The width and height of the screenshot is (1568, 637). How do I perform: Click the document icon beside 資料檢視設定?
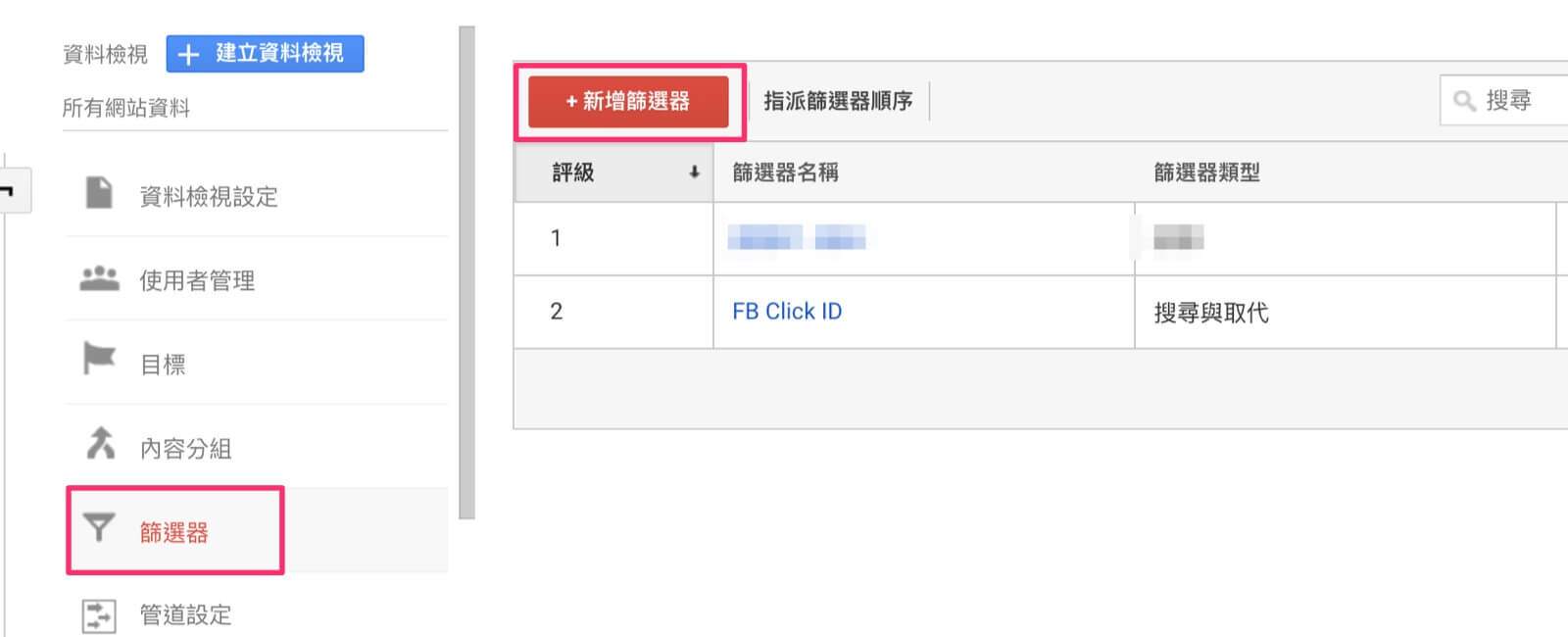99,193
